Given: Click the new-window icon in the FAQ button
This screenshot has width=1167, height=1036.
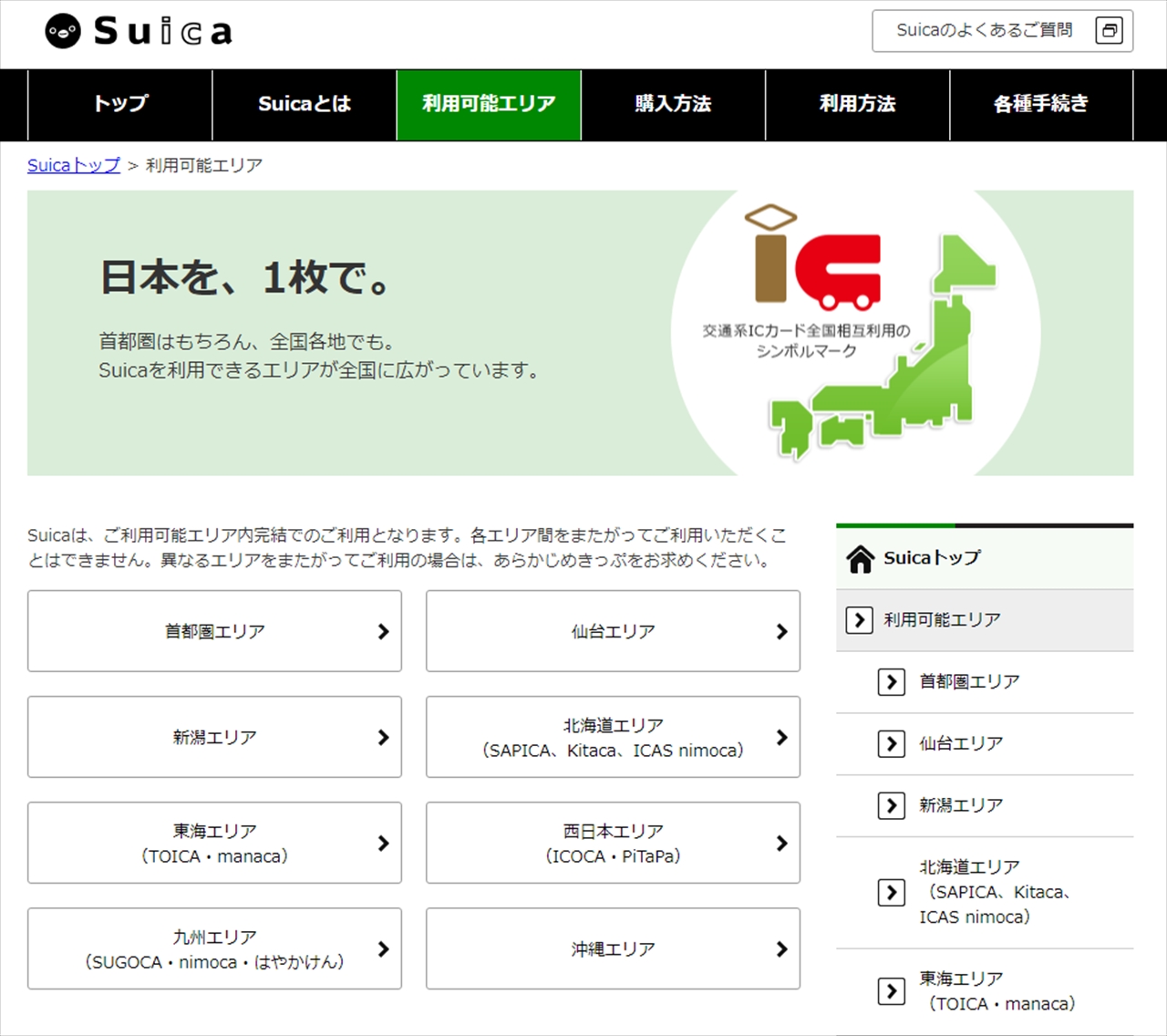Looking at the screenshot, I should (1109, 31).
